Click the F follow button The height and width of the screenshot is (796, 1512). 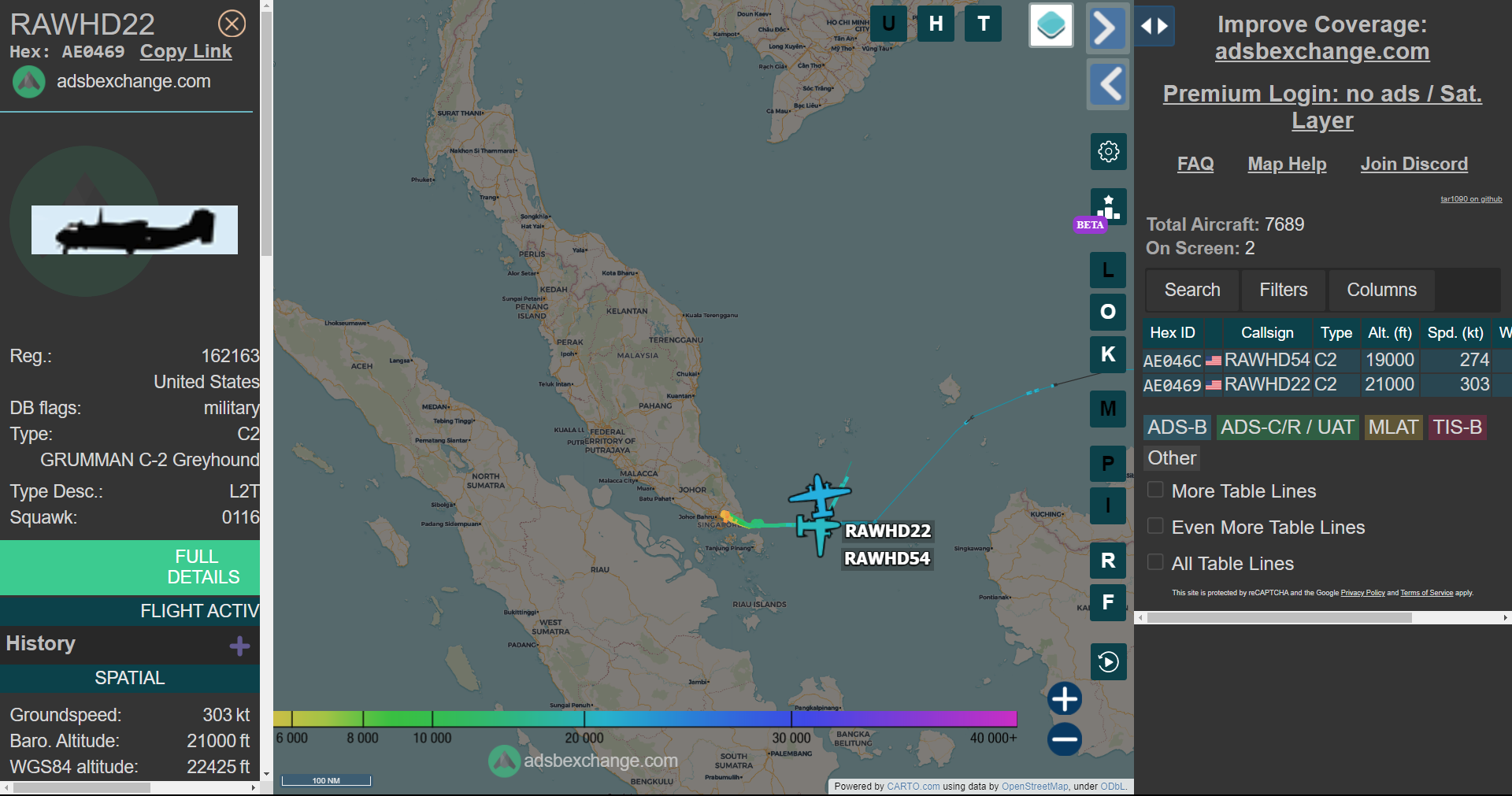tap(1108, 602)
